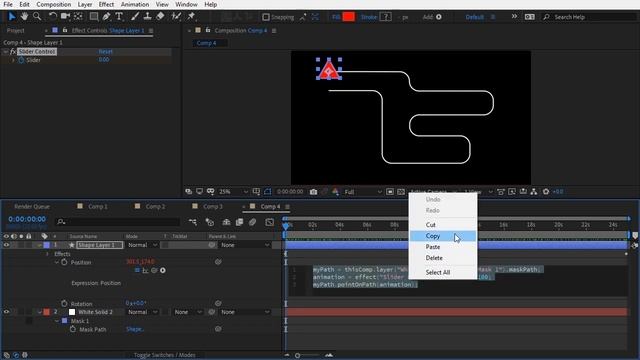Viewport: 640px width, 360px height.
Task: Collapse the Position property twirl
Action: pyautogui.click(x=57, y=262)
